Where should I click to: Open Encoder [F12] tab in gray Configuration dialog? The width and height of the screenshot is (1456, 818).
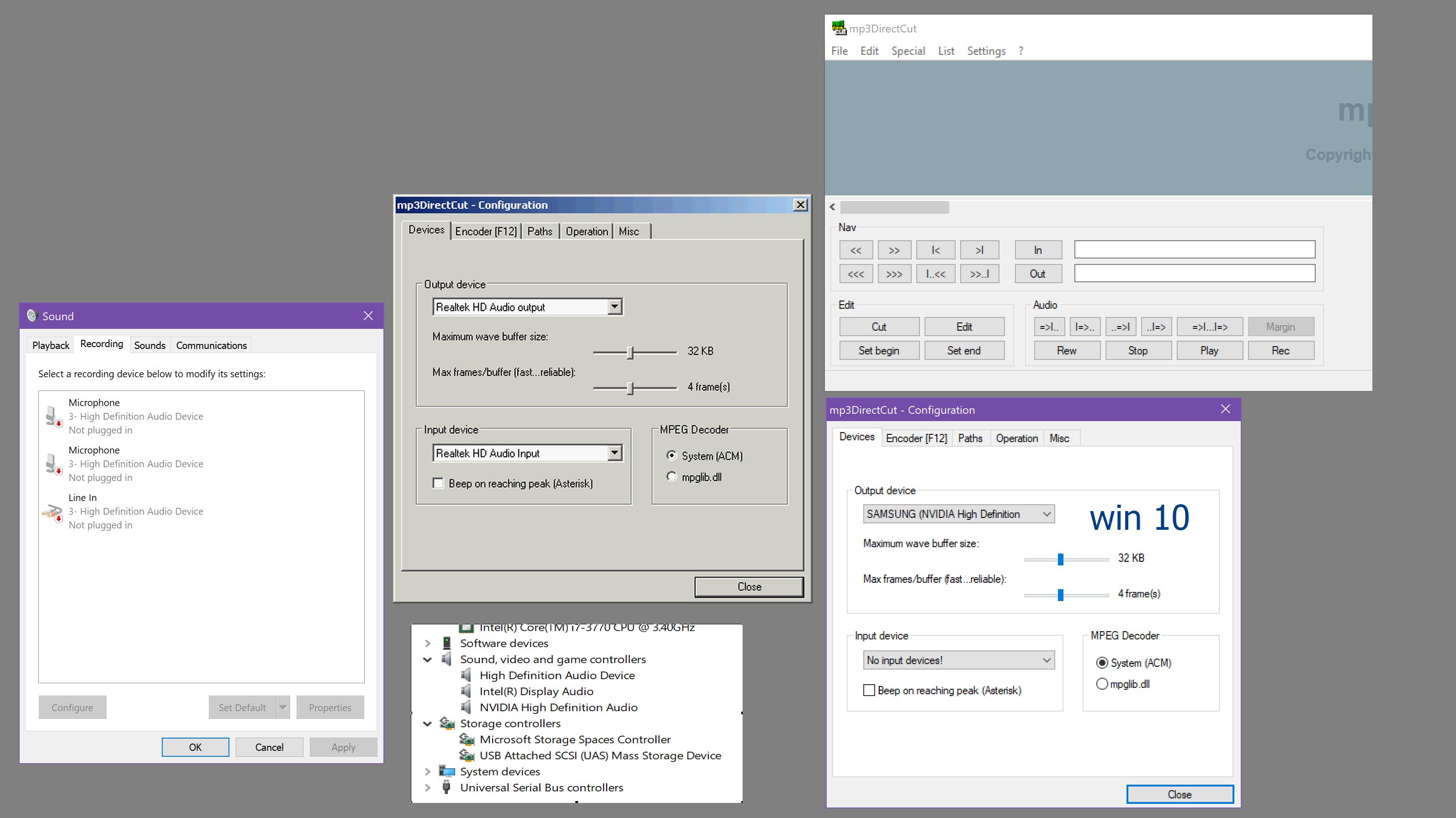(485, 231)
